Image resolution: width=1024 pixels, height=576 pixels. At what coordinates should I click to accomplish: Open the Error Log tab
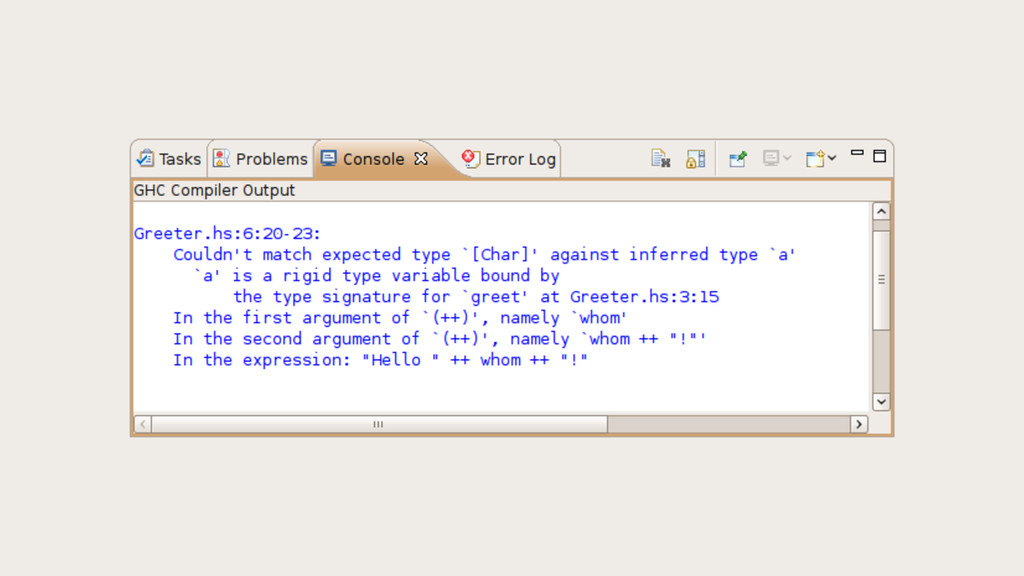click(x=509, y=159)
